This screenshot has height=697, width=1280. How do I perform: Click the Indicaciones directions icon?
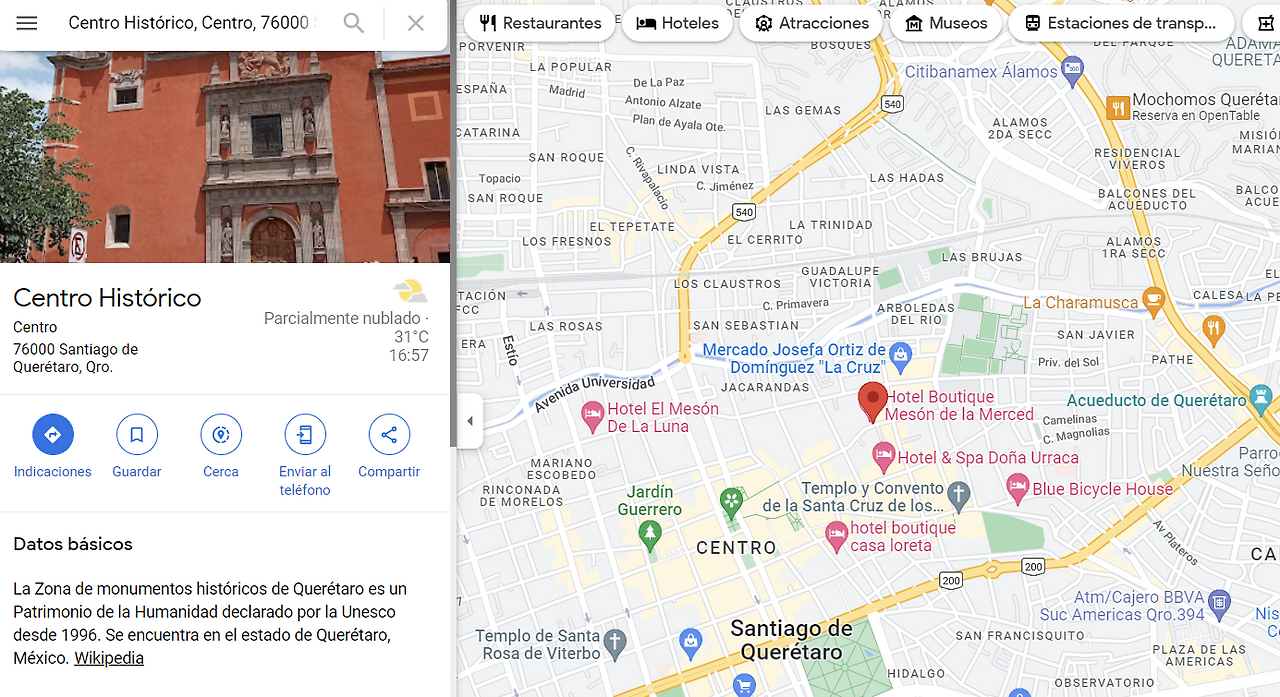(x=53, y=435)
